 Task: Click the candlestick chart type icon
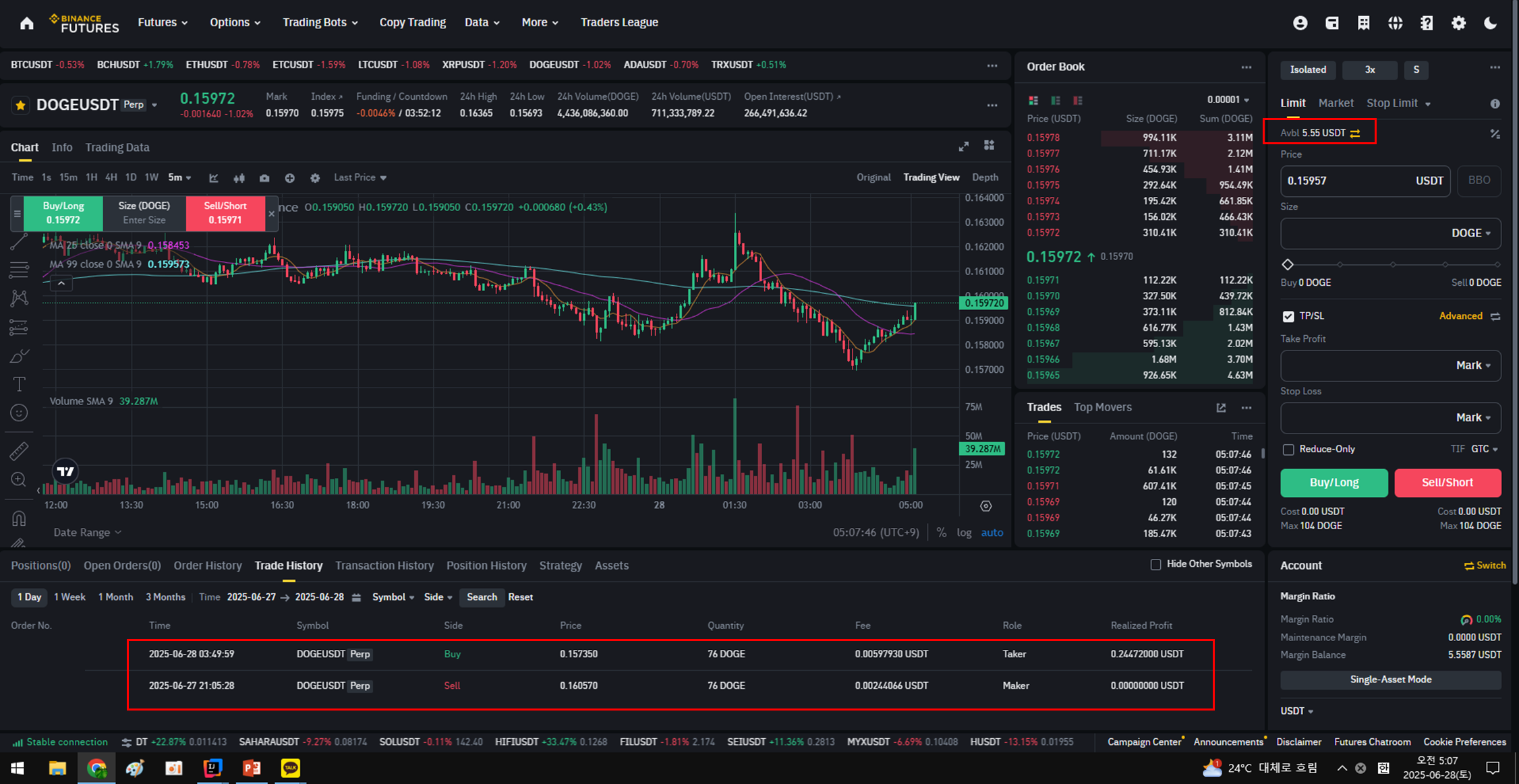pos(239,178)
